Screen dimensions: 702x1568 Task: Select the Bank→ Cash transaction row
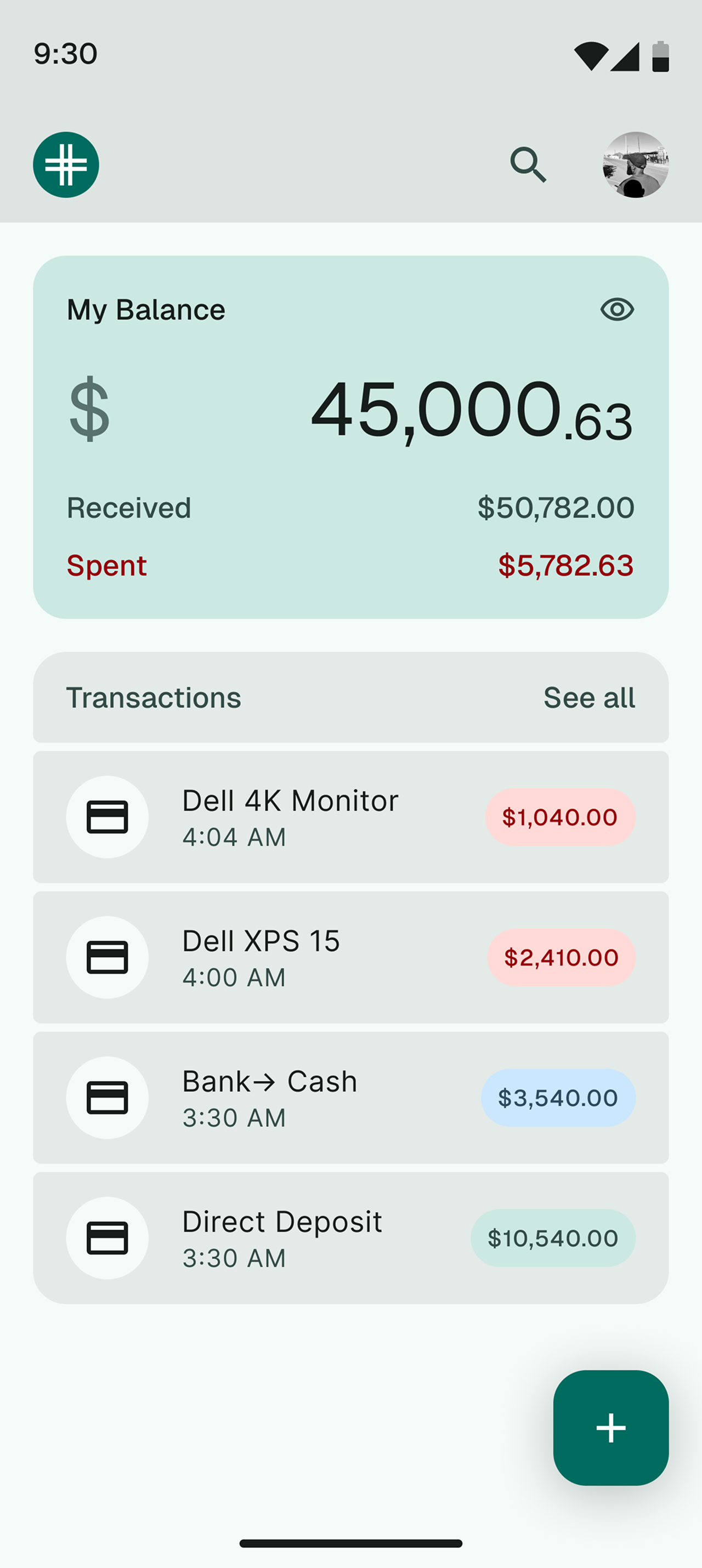pos(270,1098)
